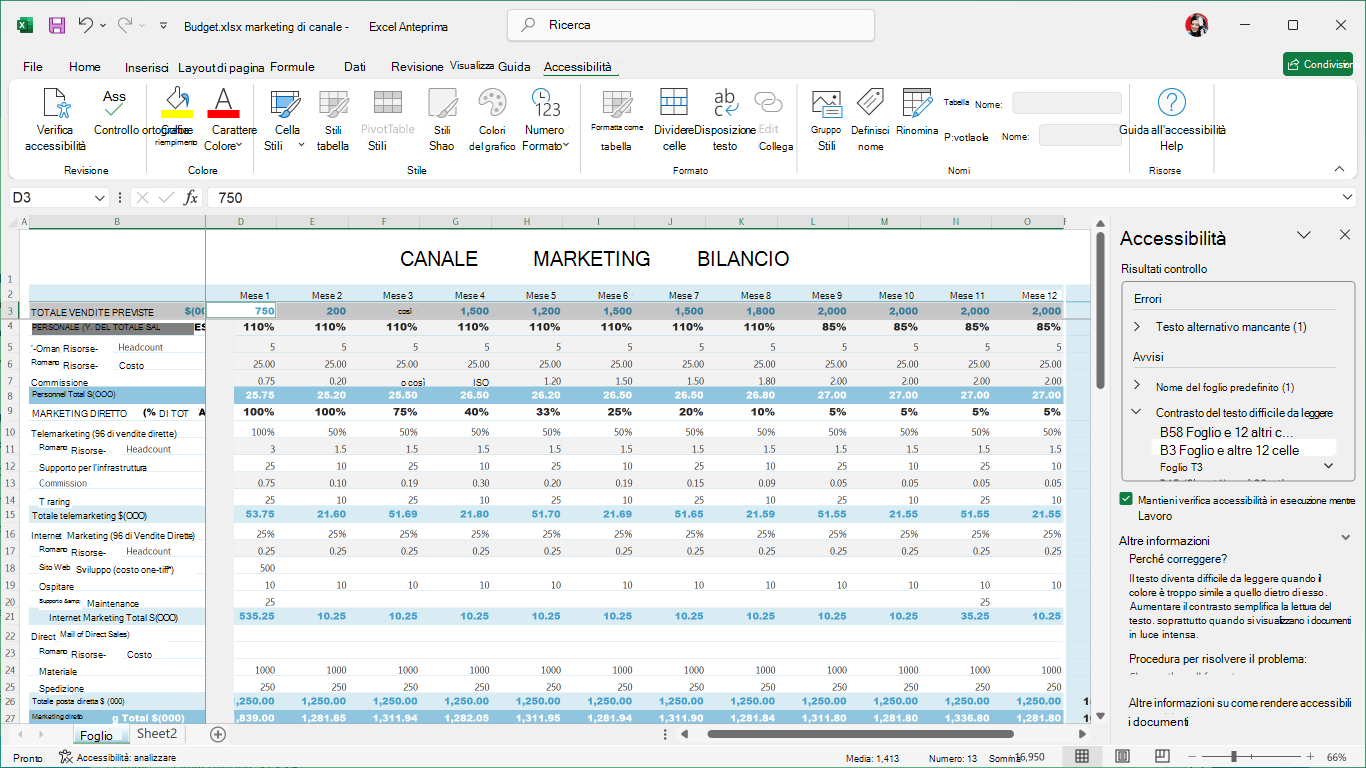Expand Nome del foglio predefinito (1) warning
Screen dimensions: 1366x768
pos(1137,387)
